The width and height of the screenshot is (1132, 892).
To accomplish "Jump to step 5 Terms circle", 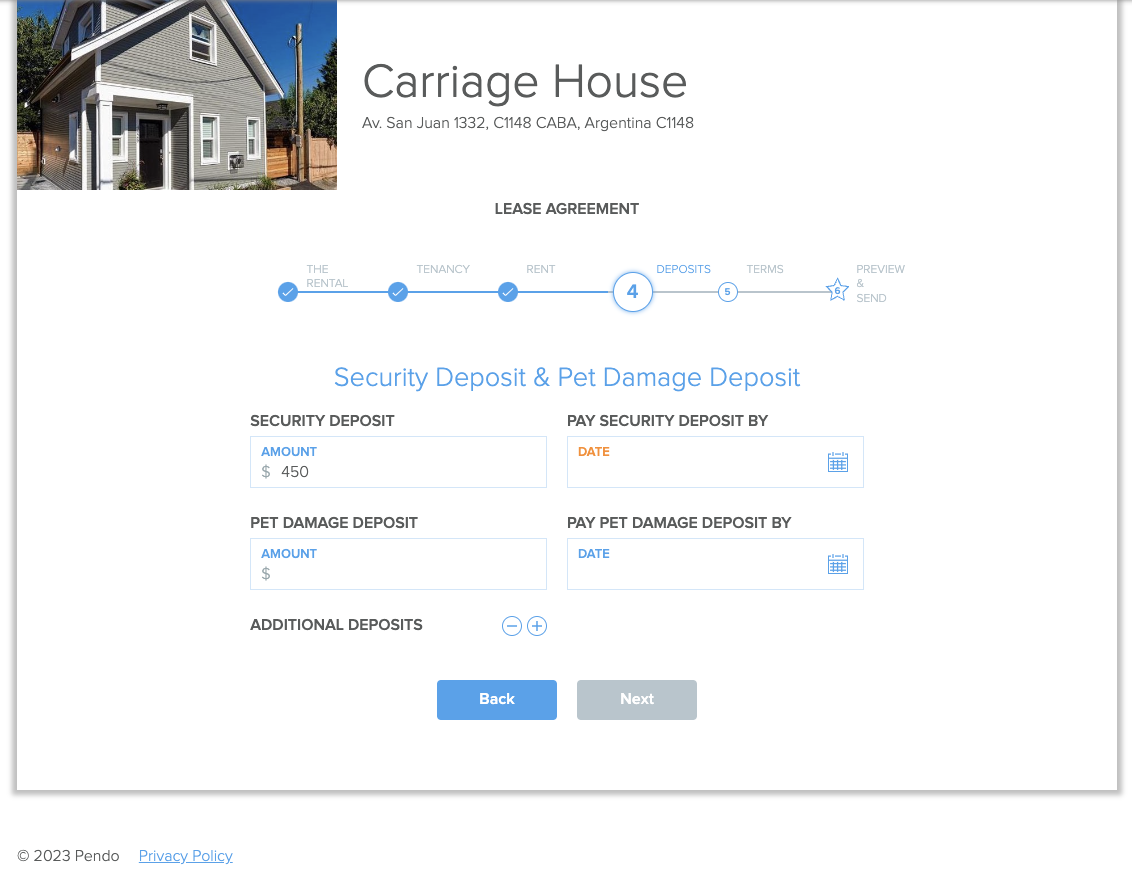I will (x=728, y=292).
